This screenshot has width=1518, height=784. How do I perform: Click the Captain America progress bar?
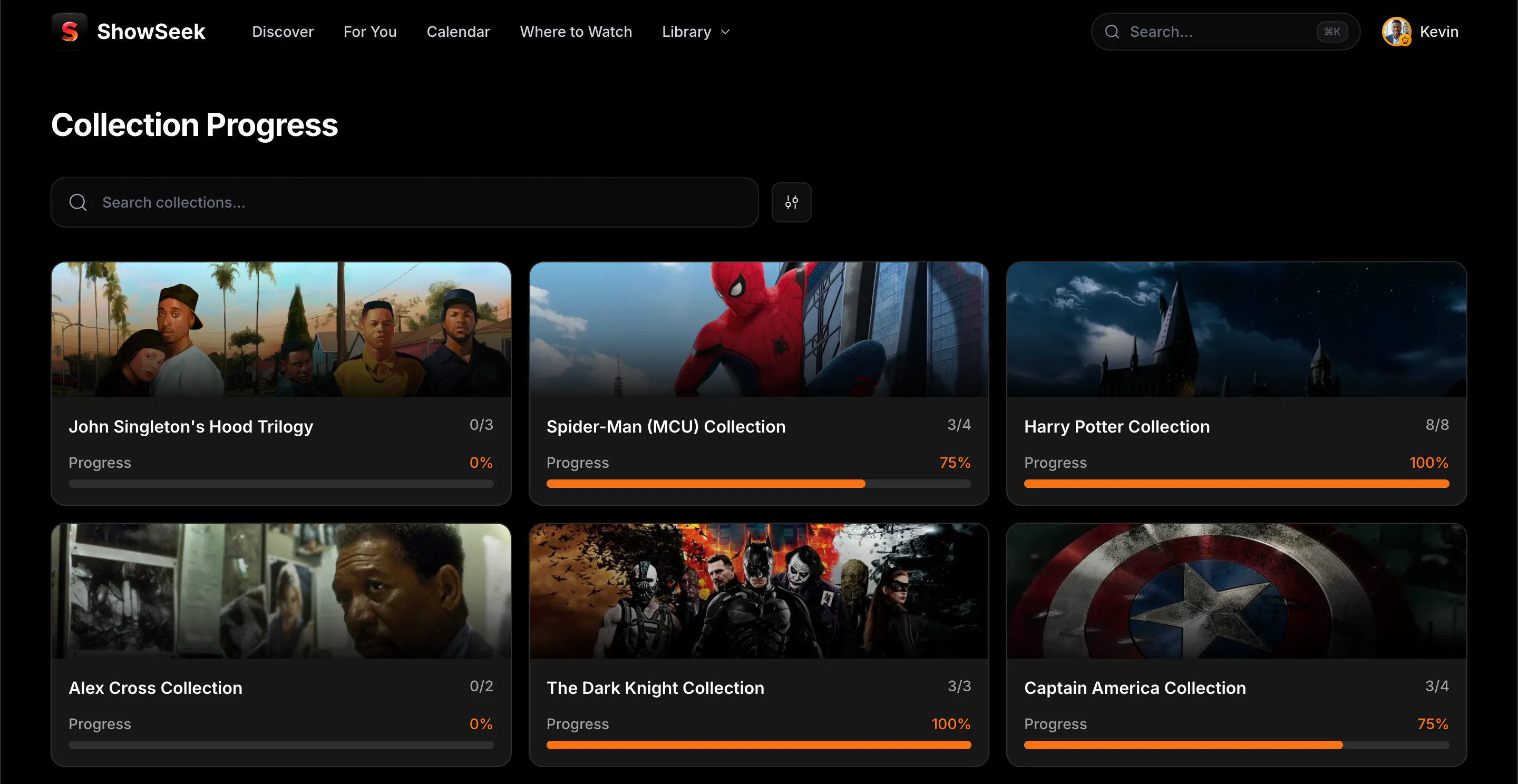[x=1237, y=745]
